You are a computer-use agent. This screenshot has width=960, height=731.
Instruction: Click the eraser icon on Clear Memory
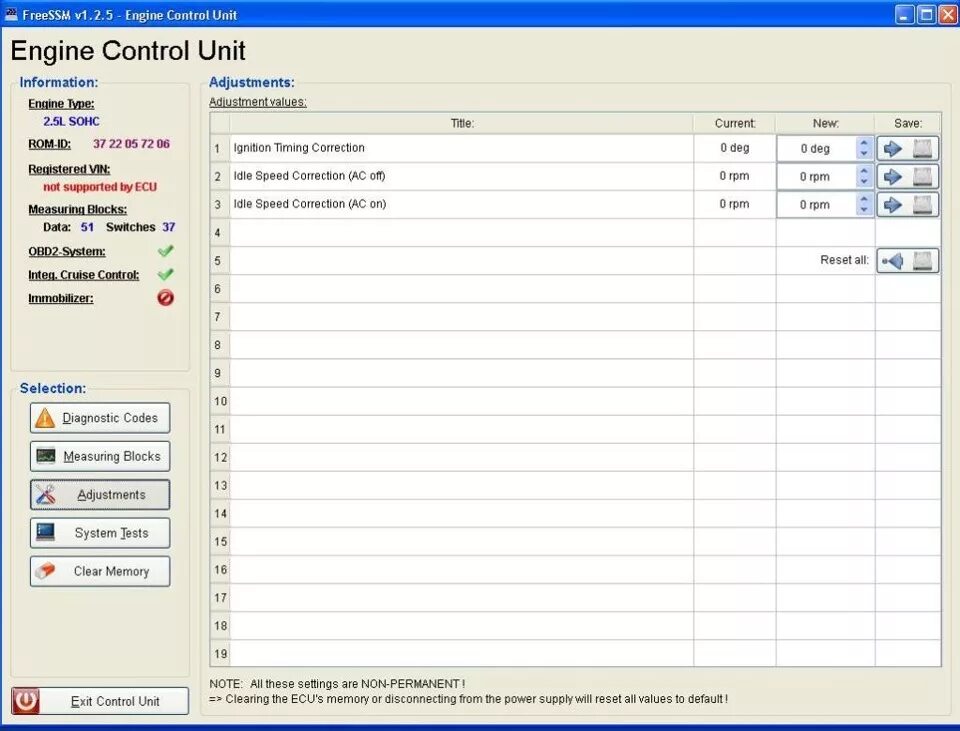pyautogui.click(x=45, y=571)
